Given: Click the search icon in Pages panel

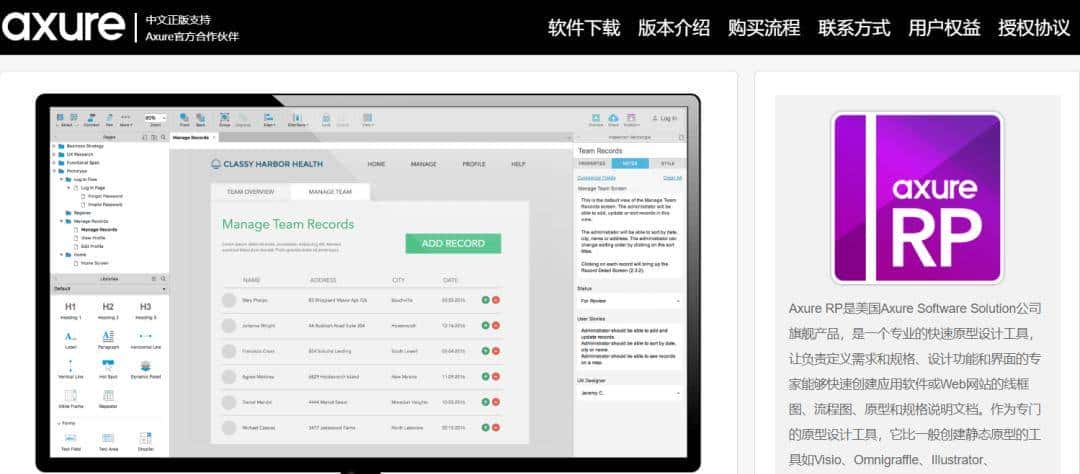Looking at the screenshot, I should 163,137.
